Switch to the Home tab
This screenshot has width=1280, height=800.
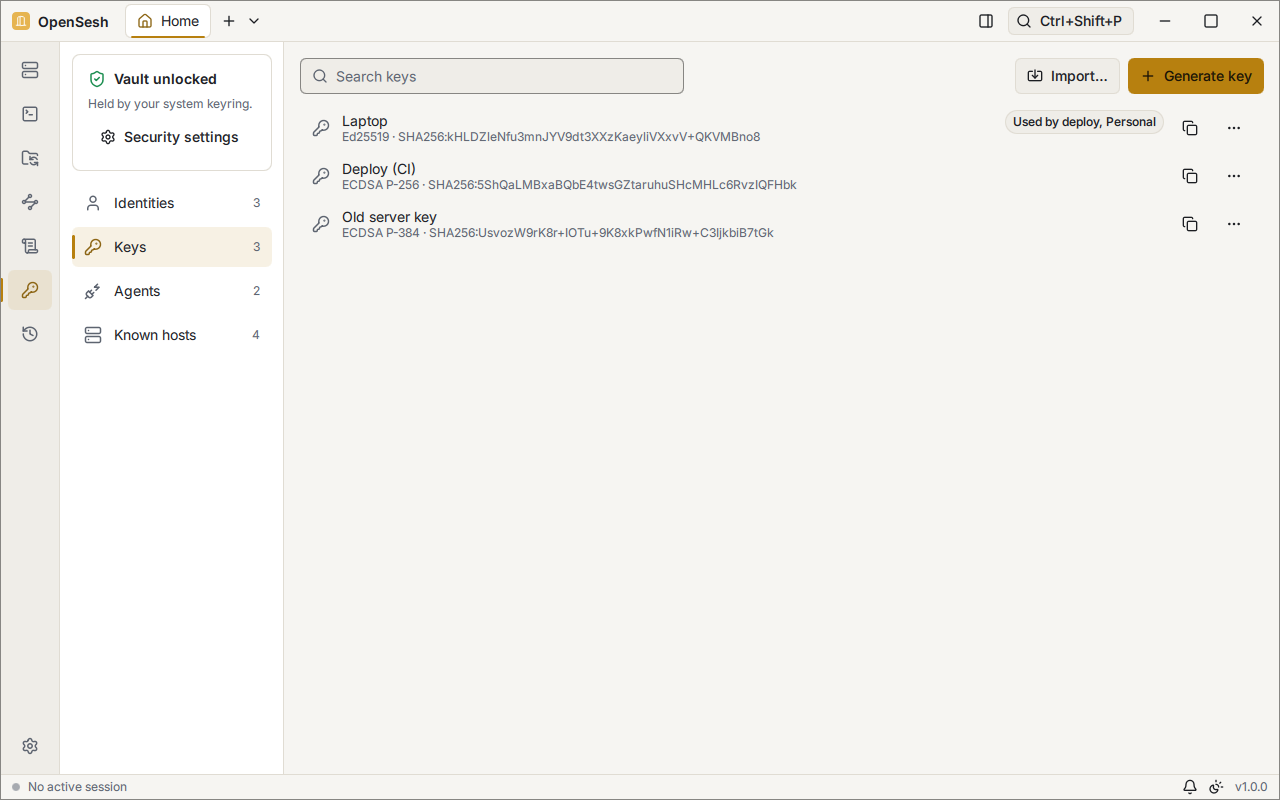[x=168, y=21]
